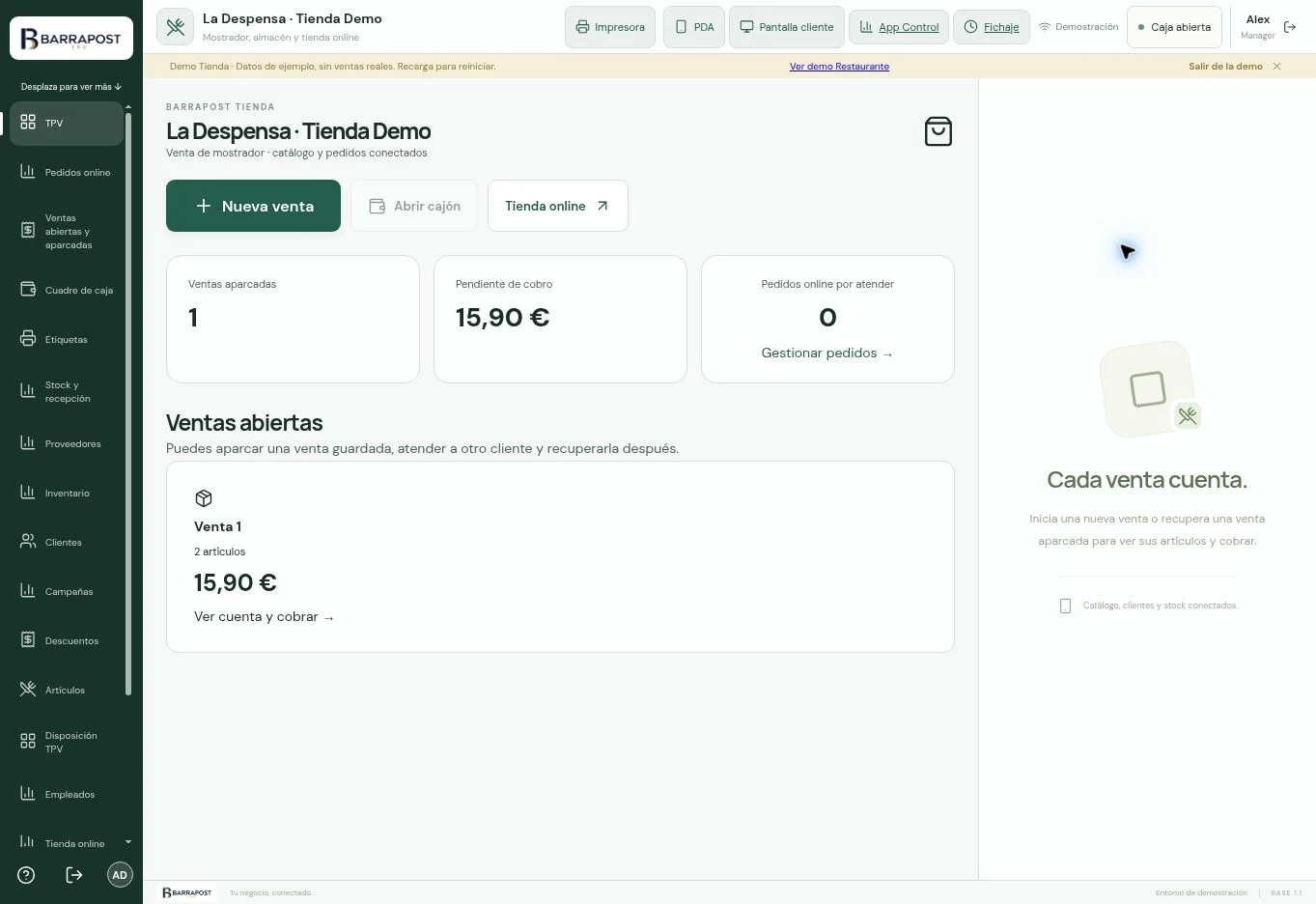Open Cuadre de caja section

point(66,291)
